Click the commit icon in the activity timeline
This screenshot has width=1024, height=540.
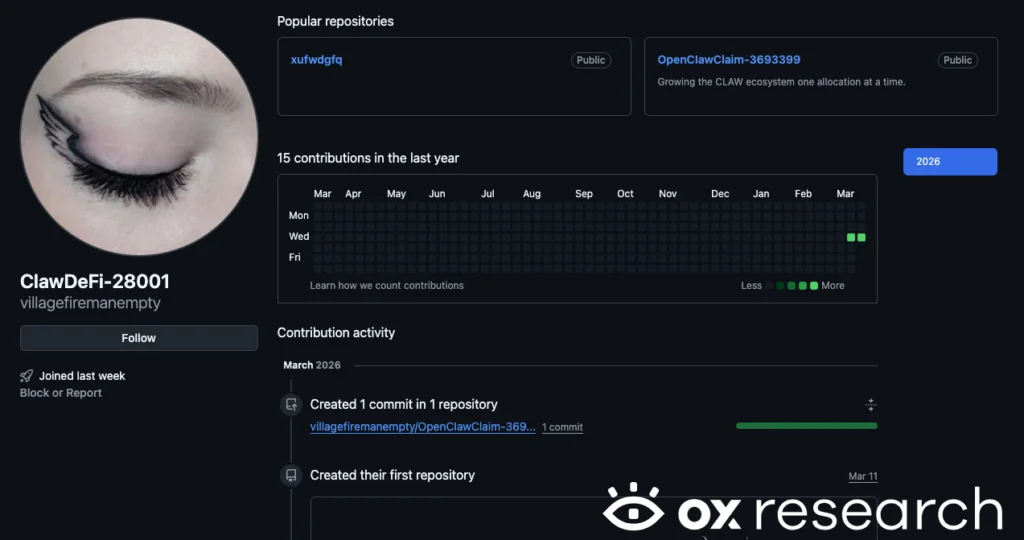(291, 404)
